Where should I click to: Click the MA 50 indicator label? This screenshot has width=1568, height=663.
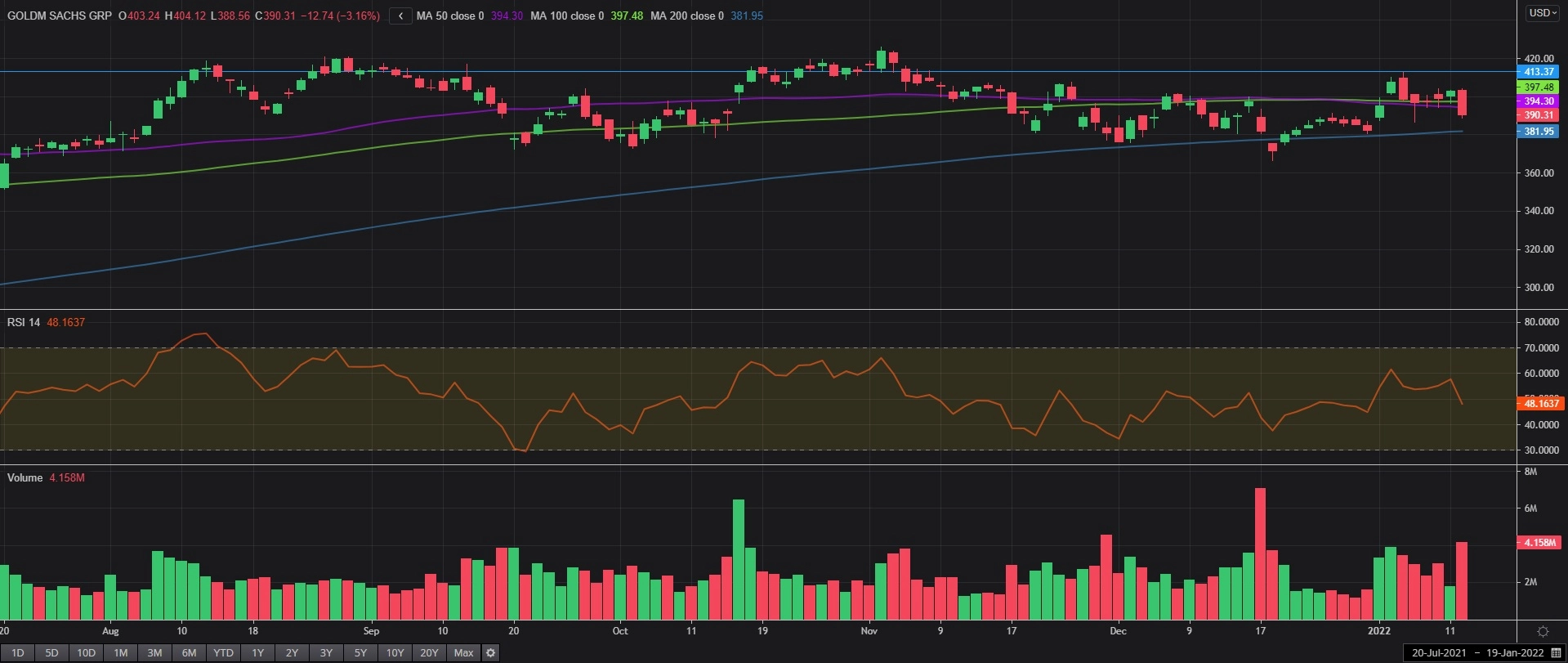449,16
